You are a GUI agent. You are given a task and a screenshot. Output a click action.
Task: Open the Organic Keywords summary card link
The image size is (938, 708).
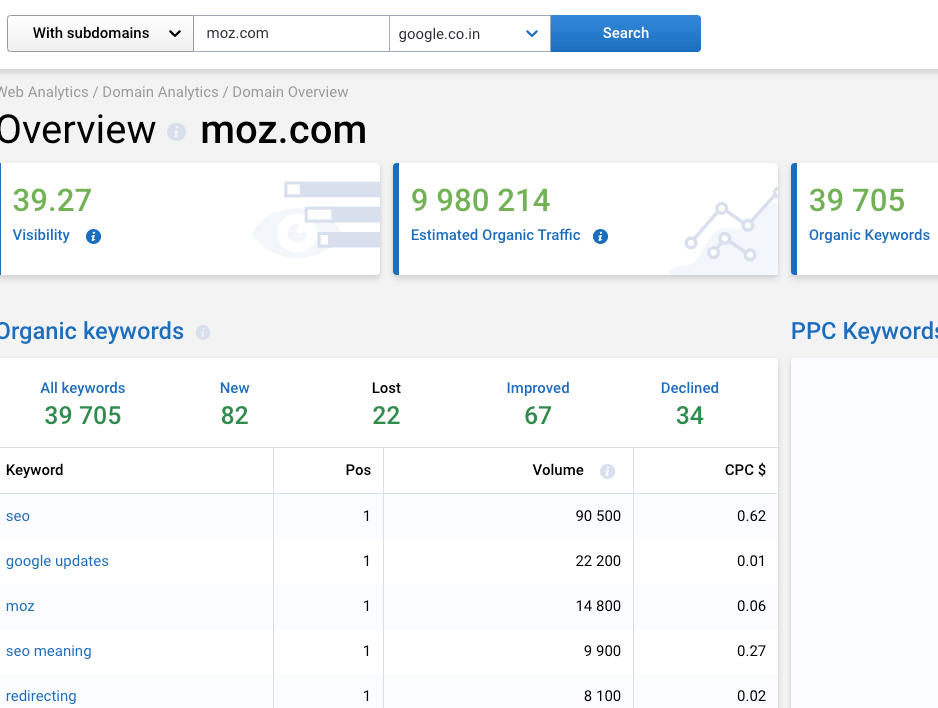coord(868,235)
